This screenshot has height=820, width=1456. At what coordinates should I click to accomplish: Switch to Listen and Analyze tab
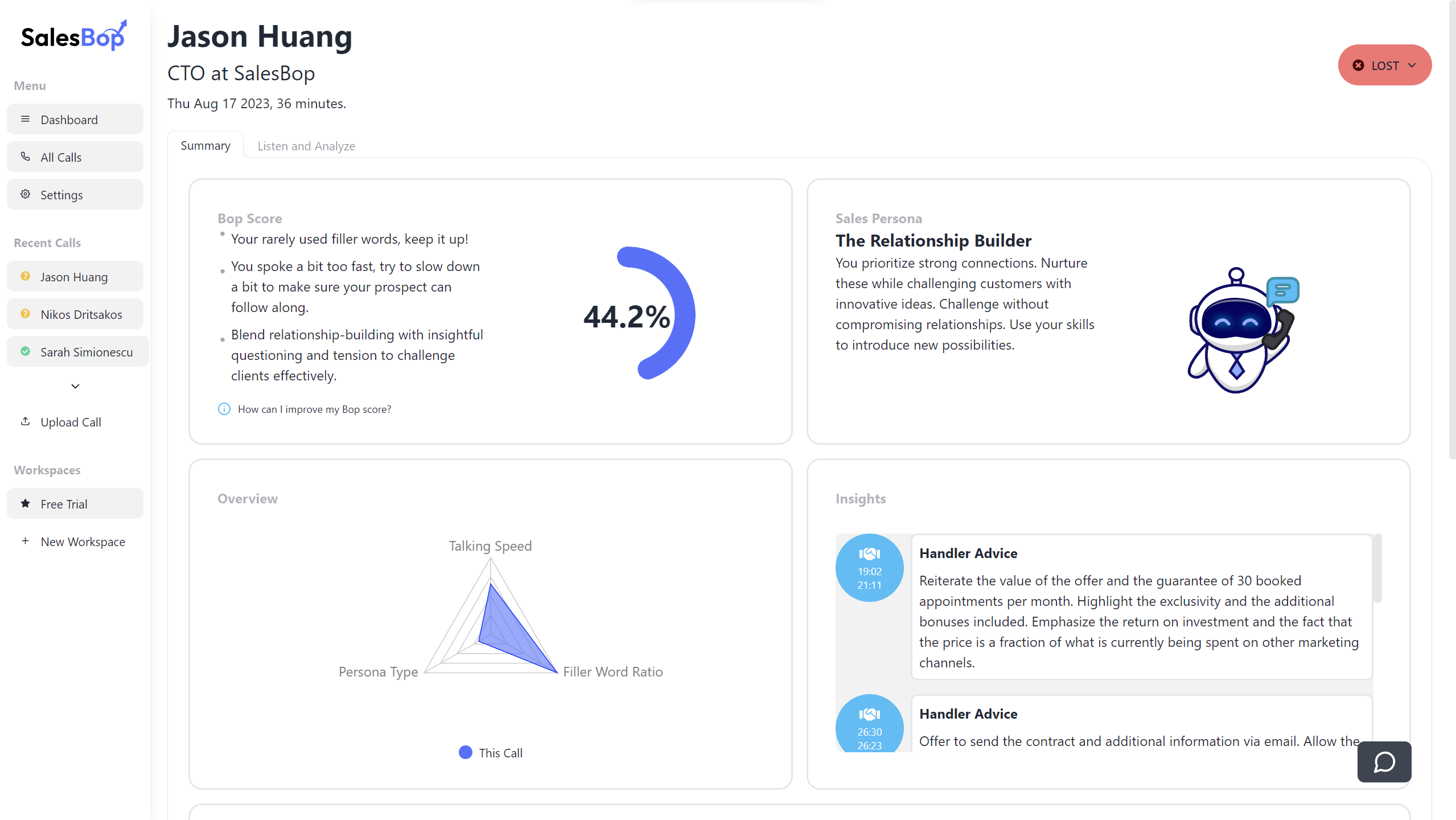[306, 146]
